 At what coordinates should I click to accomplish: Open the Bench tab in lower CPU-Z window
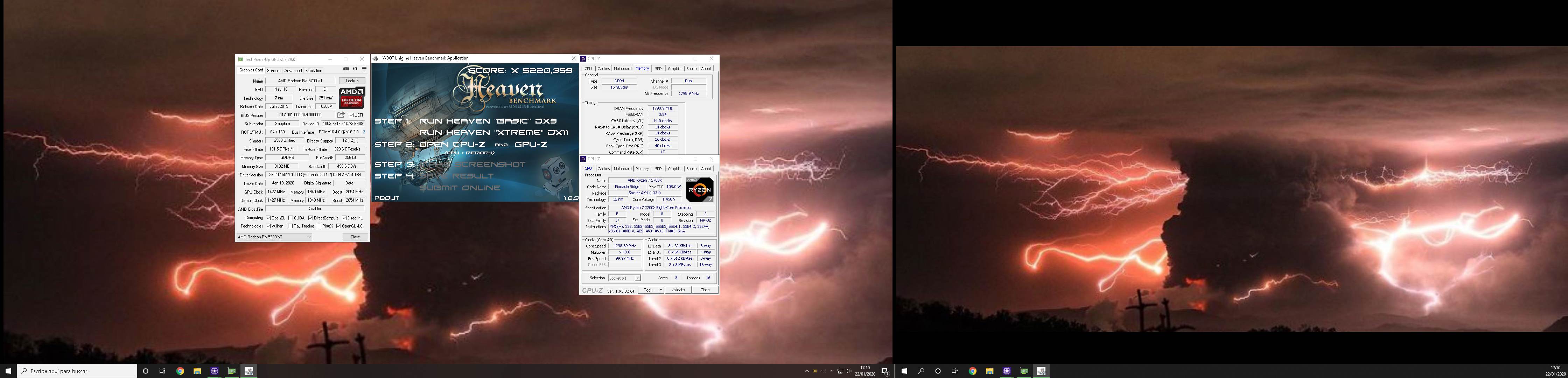tap(692, 169)
